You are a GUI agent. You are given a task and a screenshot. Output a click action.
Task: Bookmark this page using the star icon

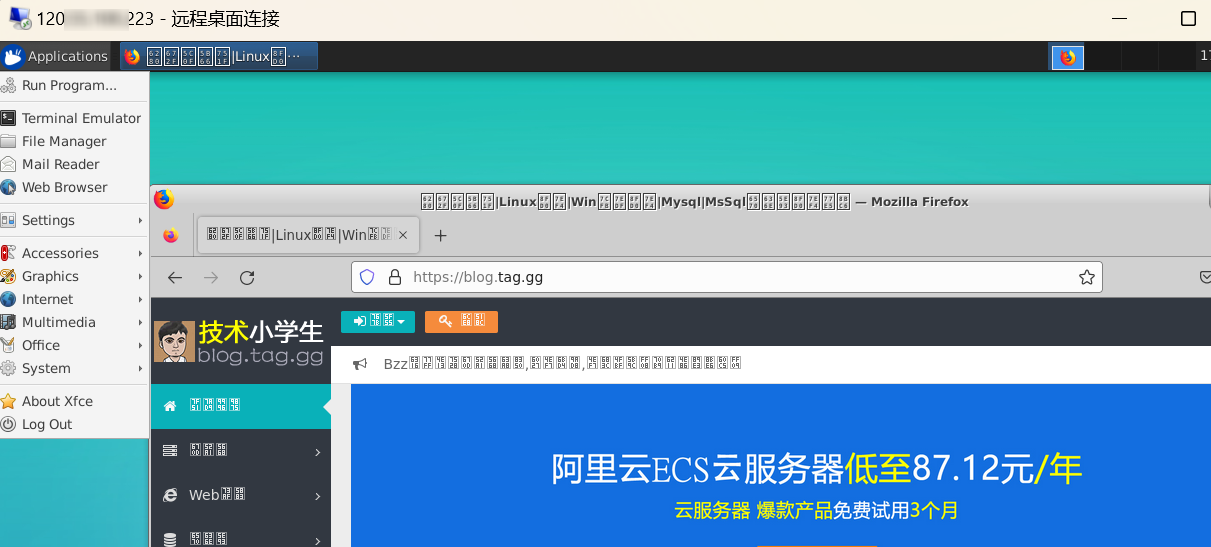tap(1086, 277)
